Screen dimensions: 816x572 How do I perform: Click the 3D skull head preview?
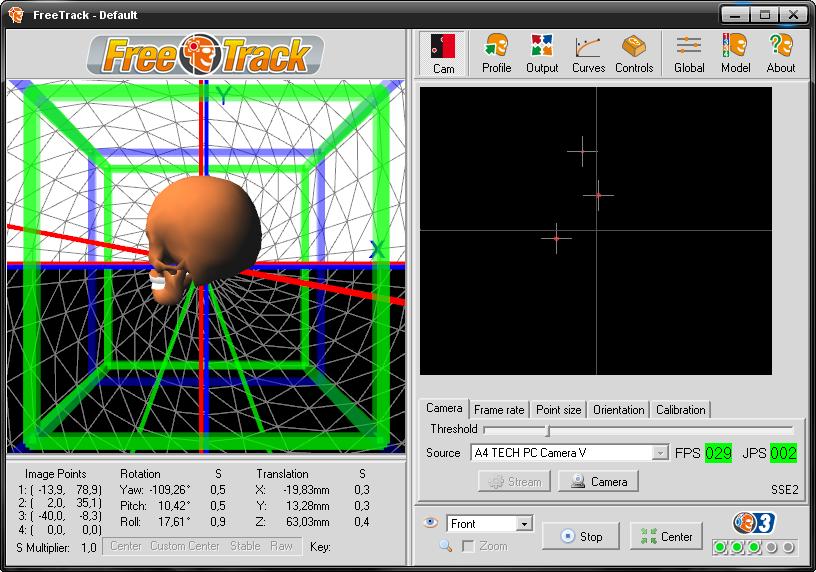point(203,239)
